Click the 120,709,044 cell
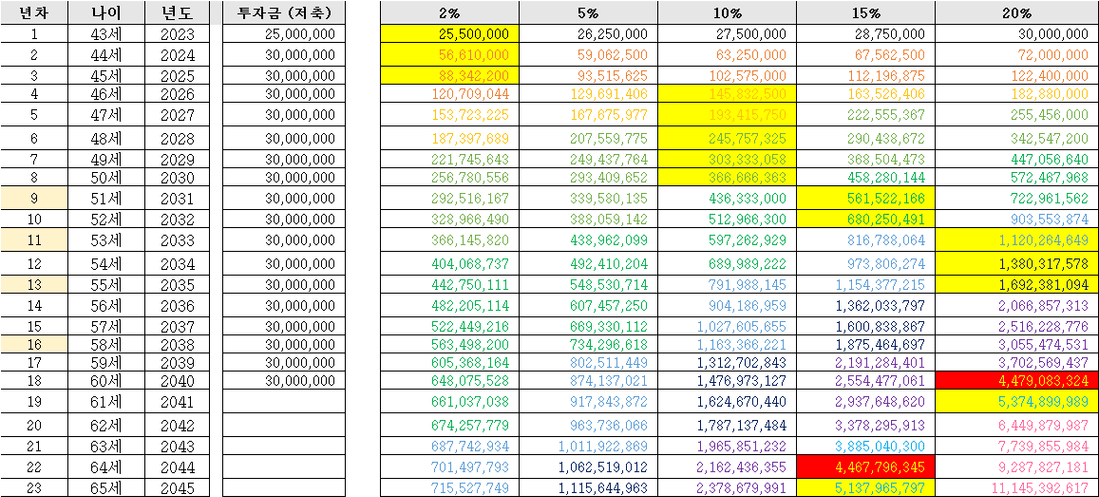This screenshot has width=1099, height=497. (450, 94)
